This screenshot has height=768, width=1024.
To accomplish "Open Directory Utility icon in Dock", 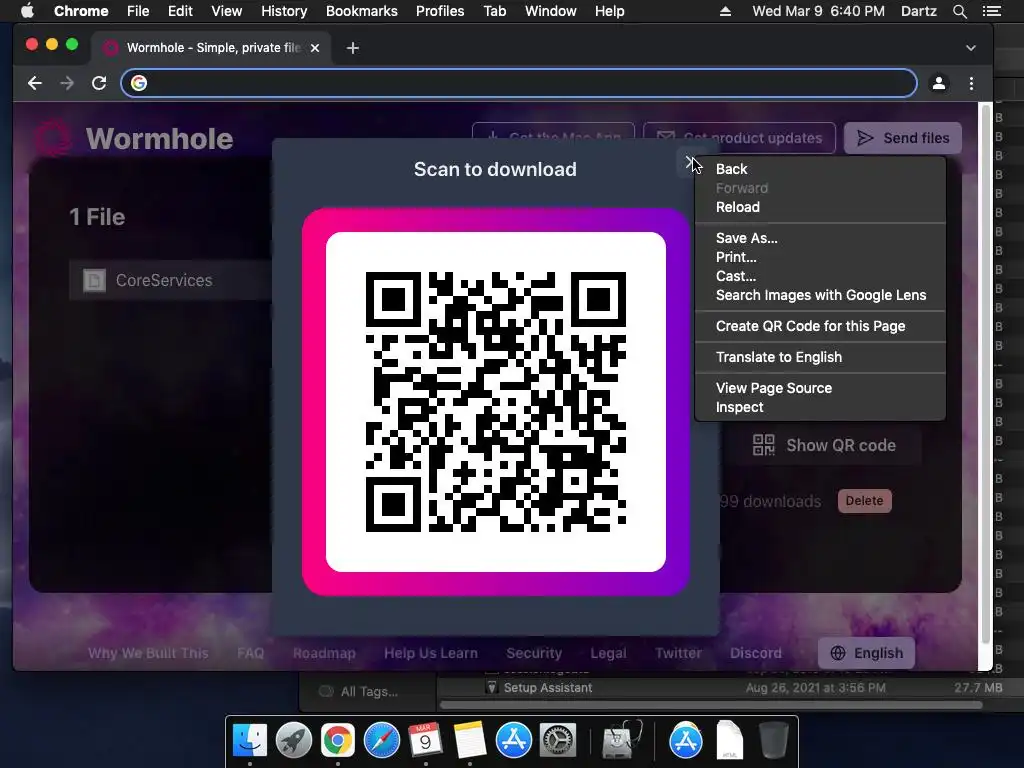I will (622, 740).
